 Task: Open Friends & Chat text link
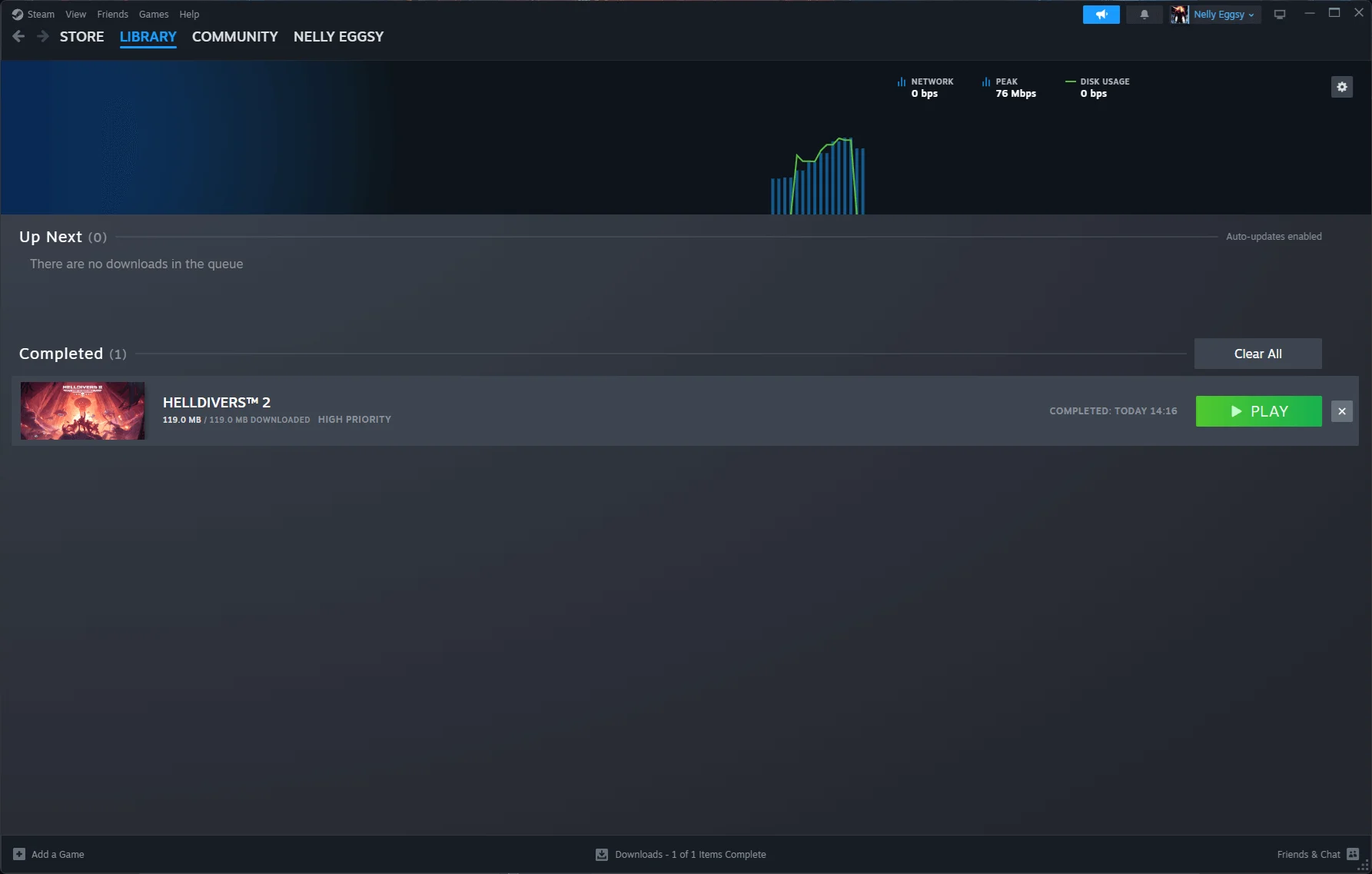pyautogui.click(x=1308, y=854)
